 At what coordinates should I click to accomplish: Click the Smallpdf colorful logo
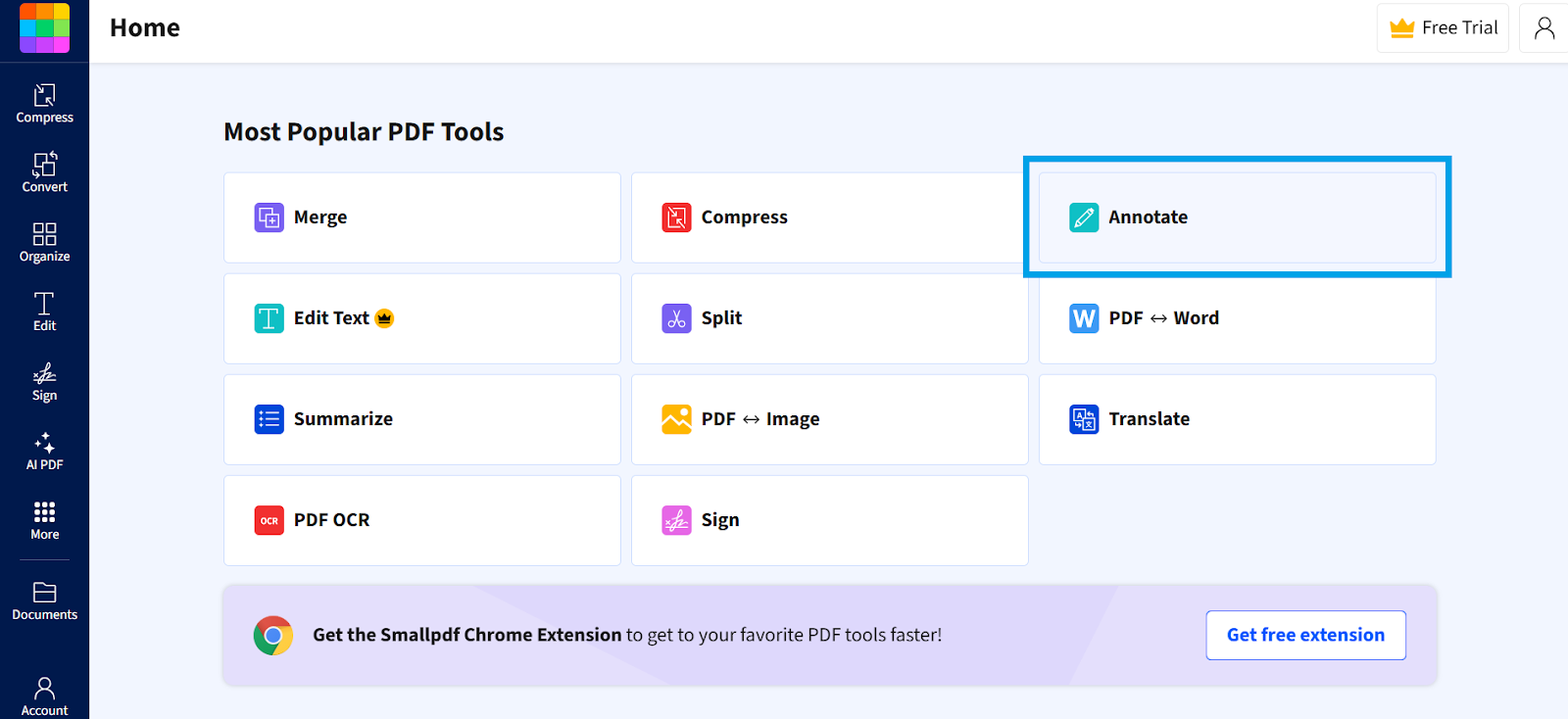pos(45,27)
